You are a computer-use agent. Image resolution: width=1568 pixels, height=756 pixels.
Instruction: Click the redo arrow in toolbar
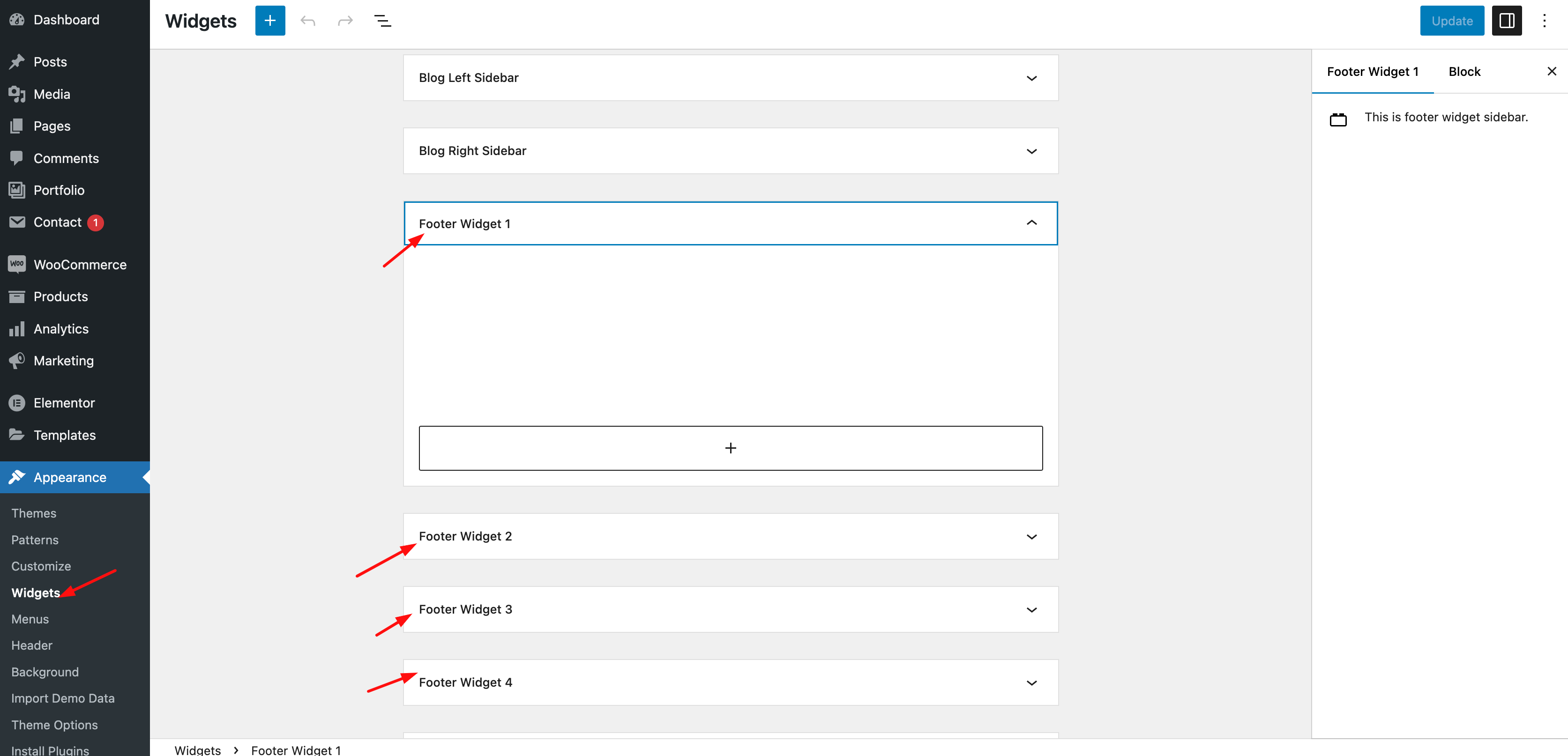click(345, 21)
